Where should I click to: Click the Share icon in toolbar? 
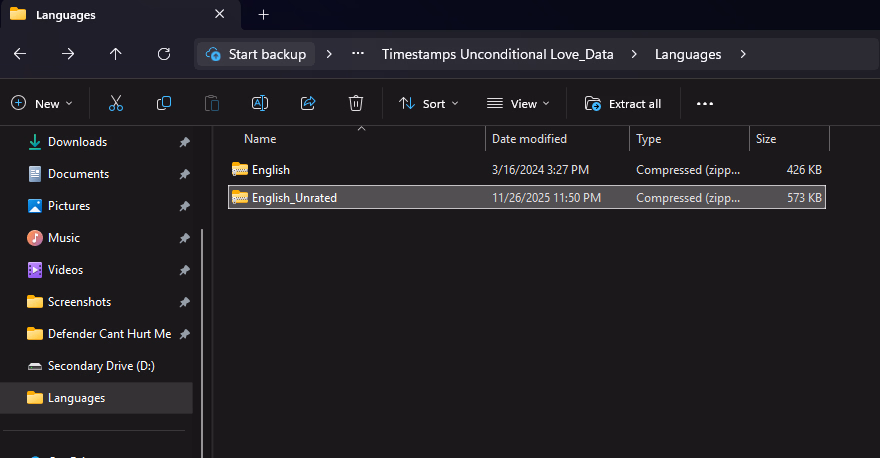click(308, 103)
